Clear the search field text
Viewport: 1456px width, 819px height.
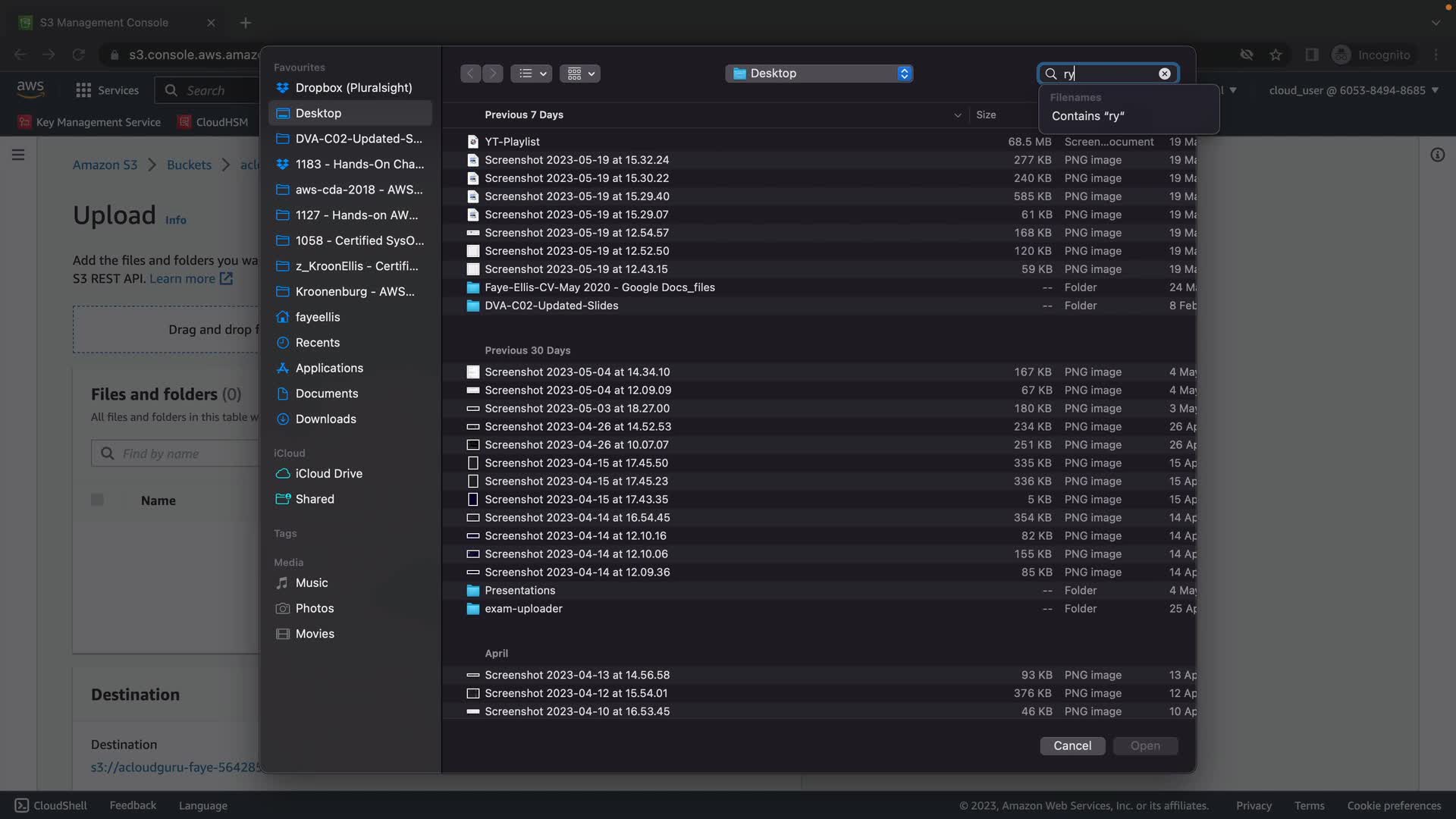coord(1164,74)
